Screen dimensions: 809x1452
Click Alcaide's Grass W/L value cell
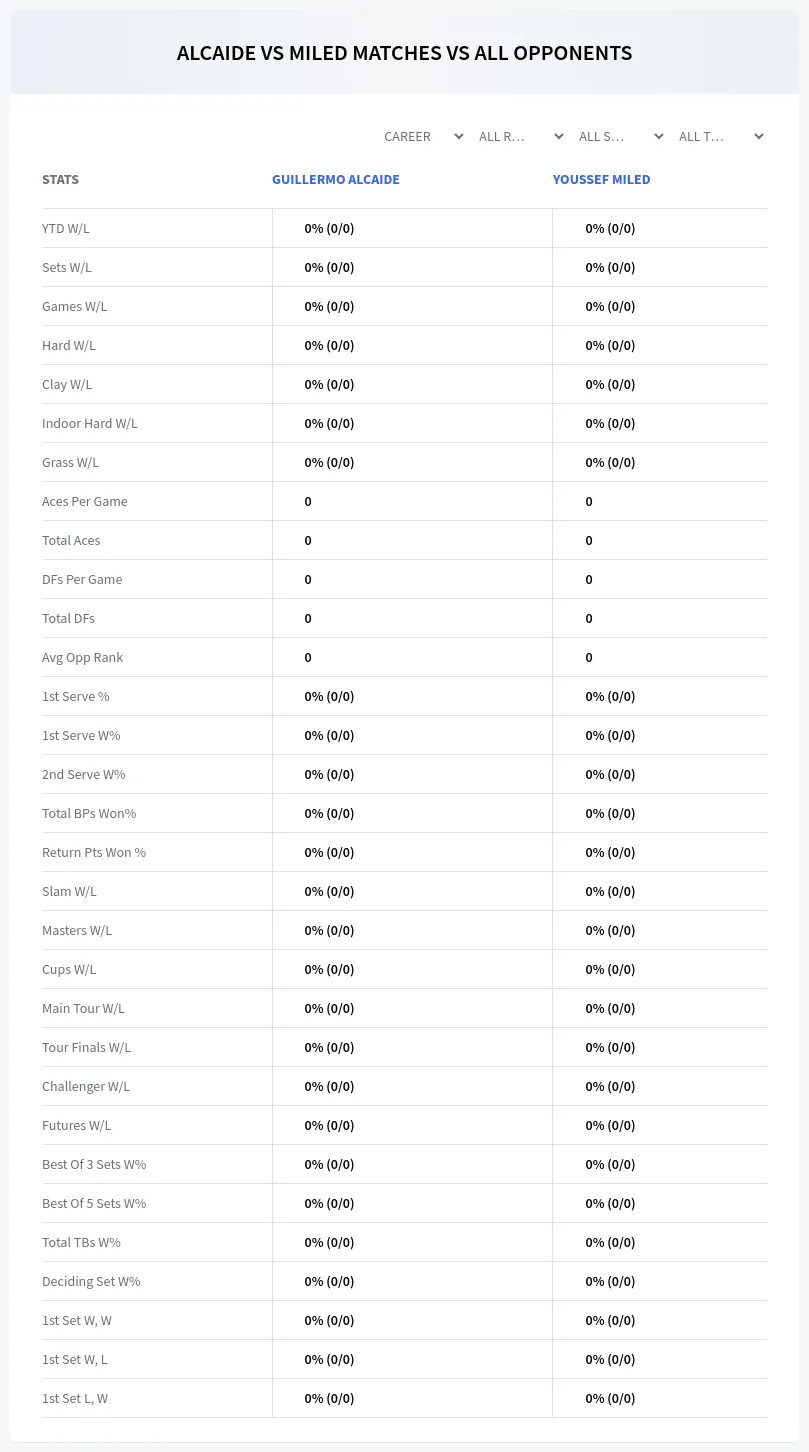[x=412, y=462]
